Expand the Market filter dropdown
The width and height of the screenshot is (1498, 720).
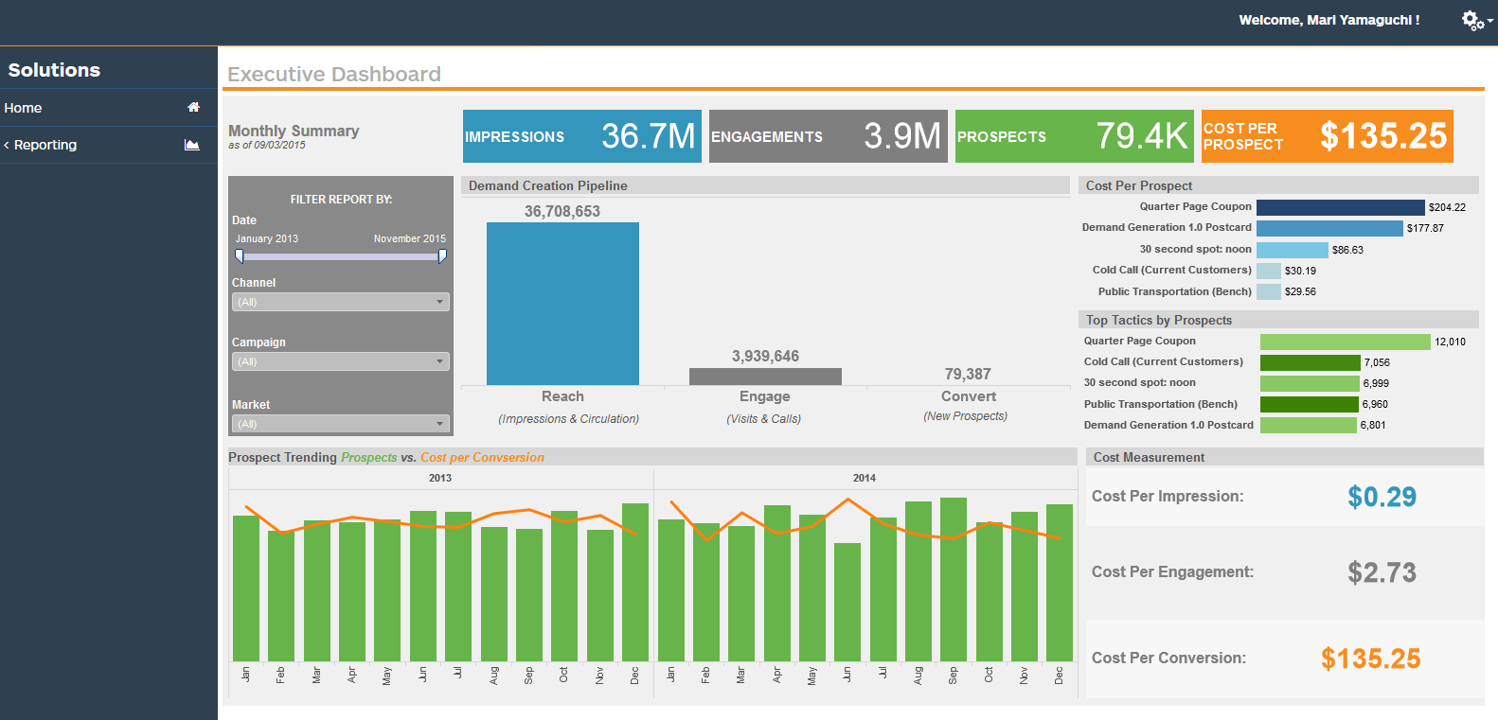340,424
